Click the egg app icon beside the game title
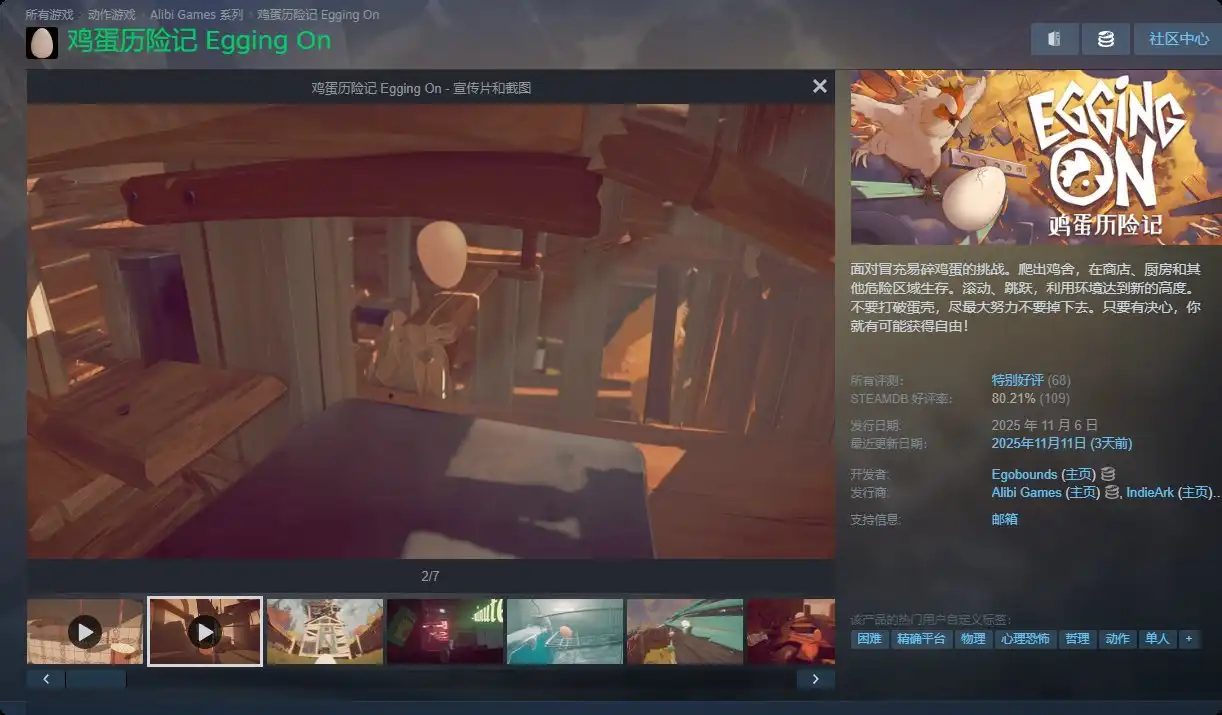1222x715 pixels. [x=42, y=43]
